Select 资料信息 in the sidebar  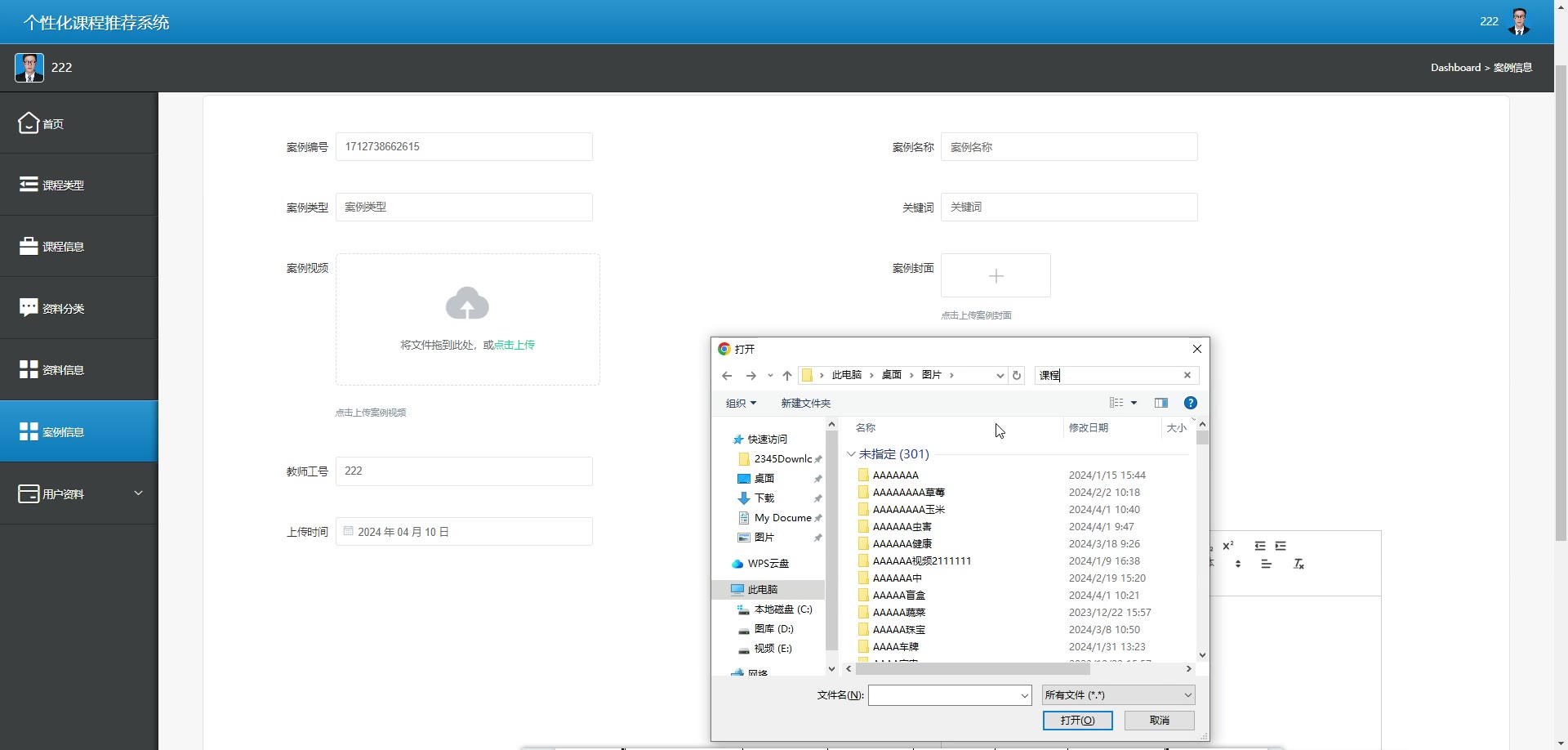[x=78, y=369]
